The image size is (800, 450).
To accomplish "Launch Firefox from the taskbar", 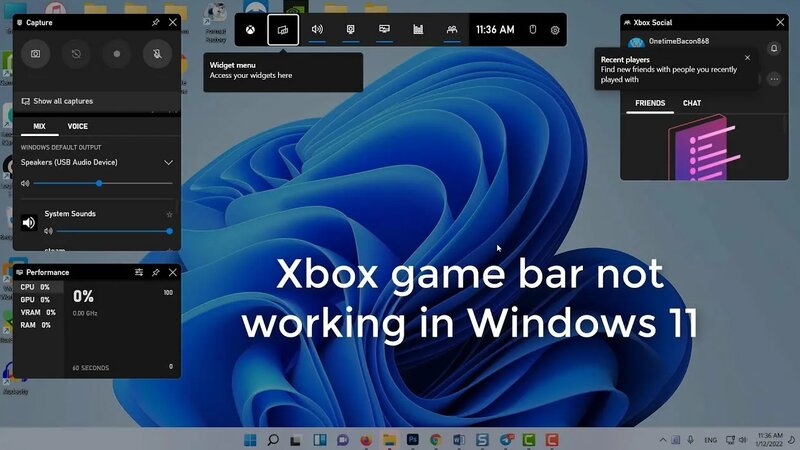I will click(366, 440).
